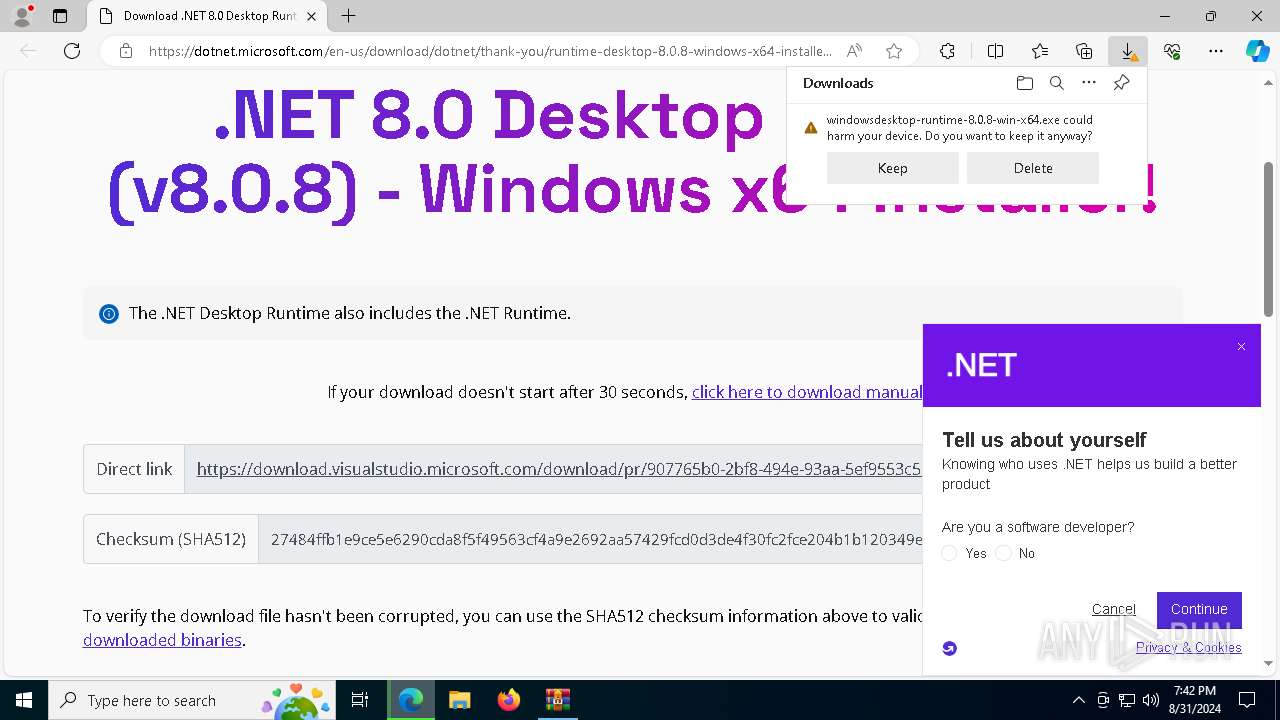Close the Download .NET 8.0 tab

click(311, 16)
